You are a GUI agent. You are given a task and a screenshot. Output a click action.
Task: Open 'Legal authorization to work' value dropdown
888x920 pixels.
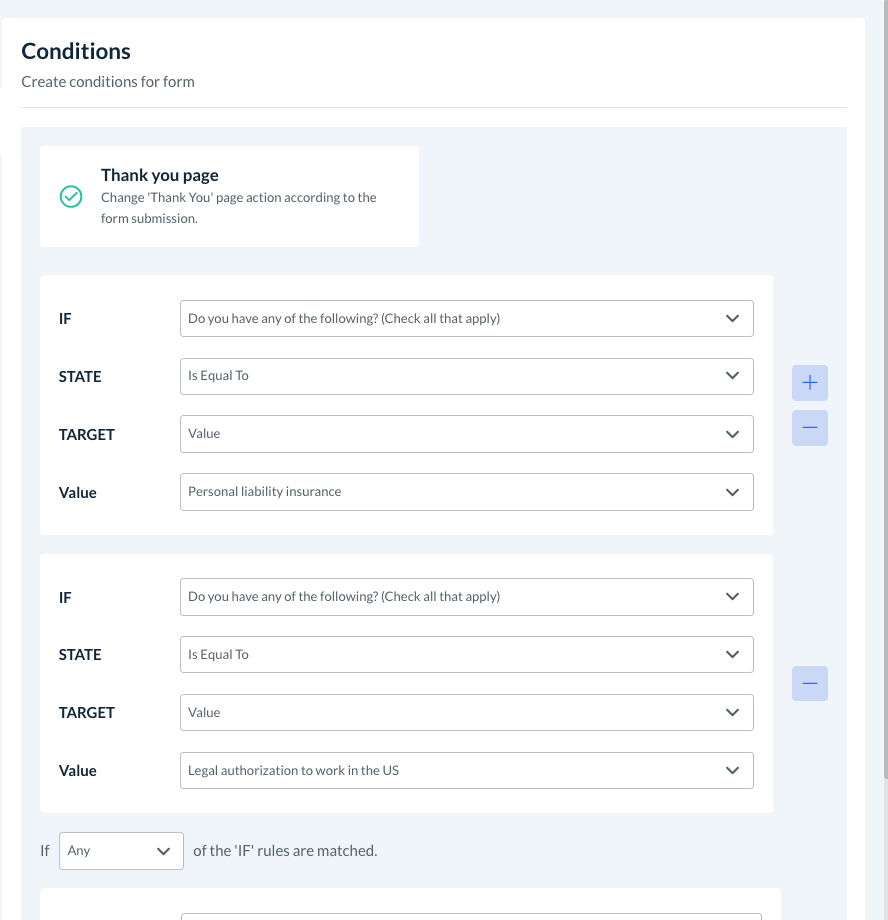[x=466, y=771]
